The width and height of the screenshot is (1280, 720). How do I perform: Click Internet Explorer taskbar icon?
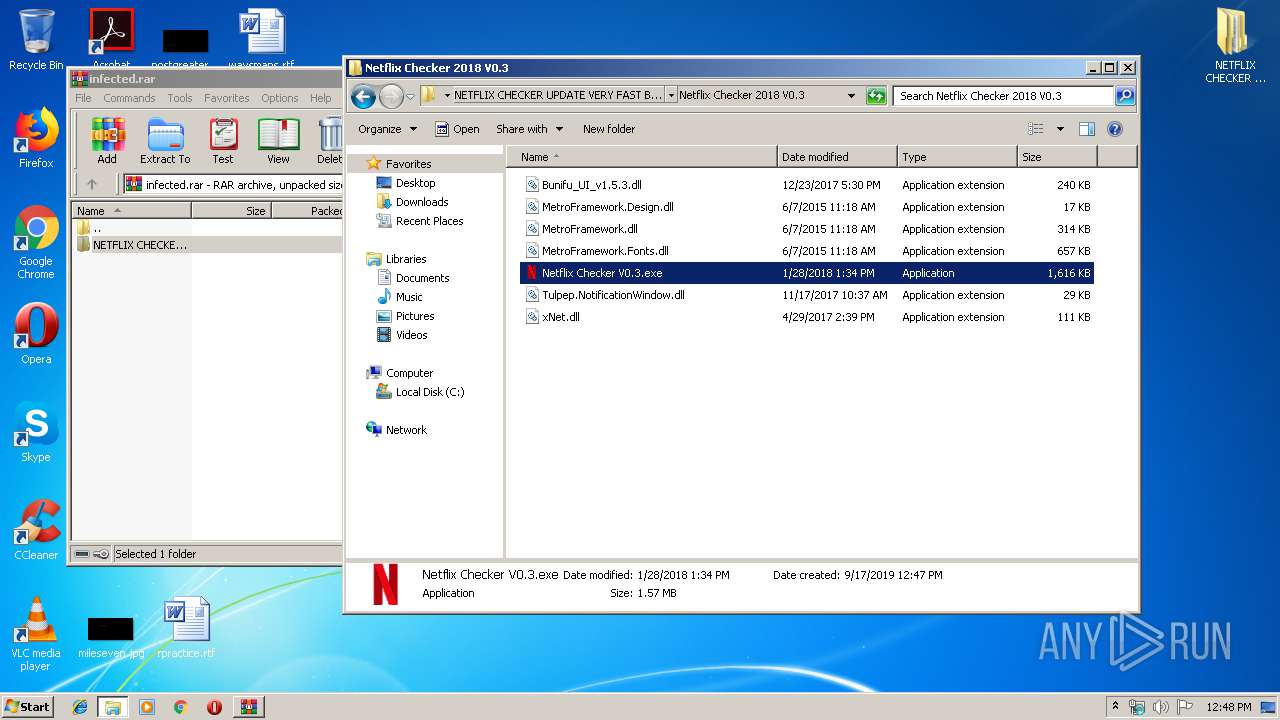click(x=80, y=707)
